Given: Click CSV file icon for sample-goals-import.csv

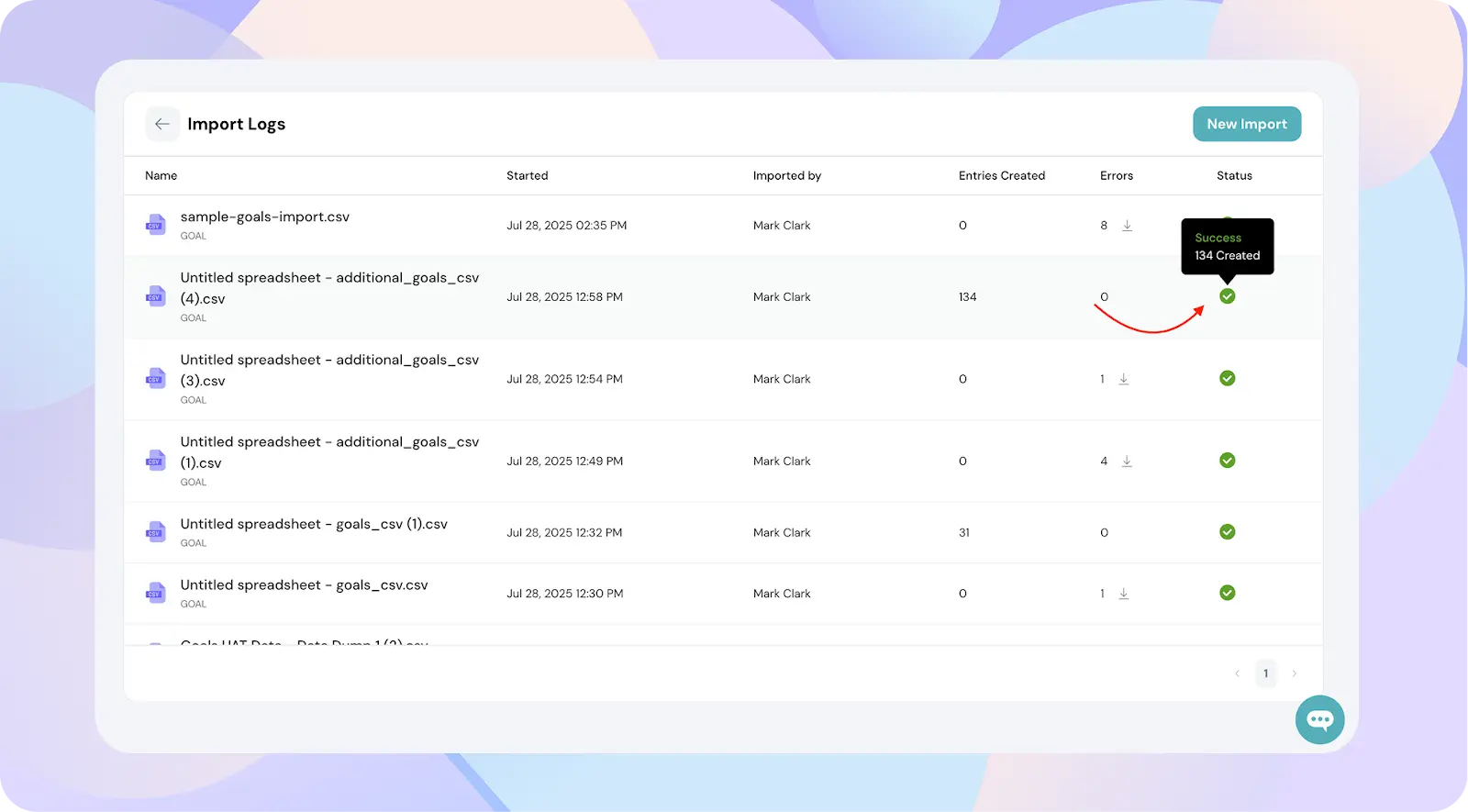Looking at the screenshot, I should tap(155, 225).
